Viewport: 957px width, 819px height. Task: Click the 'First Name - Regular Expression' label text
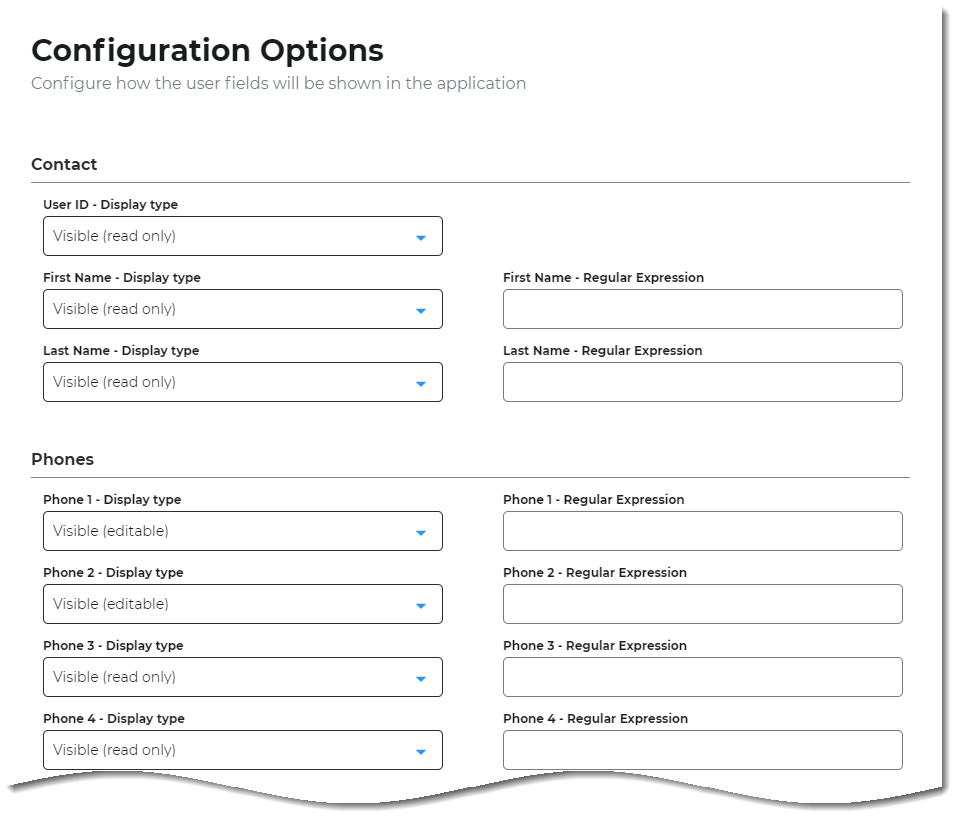tap(603, 278)
